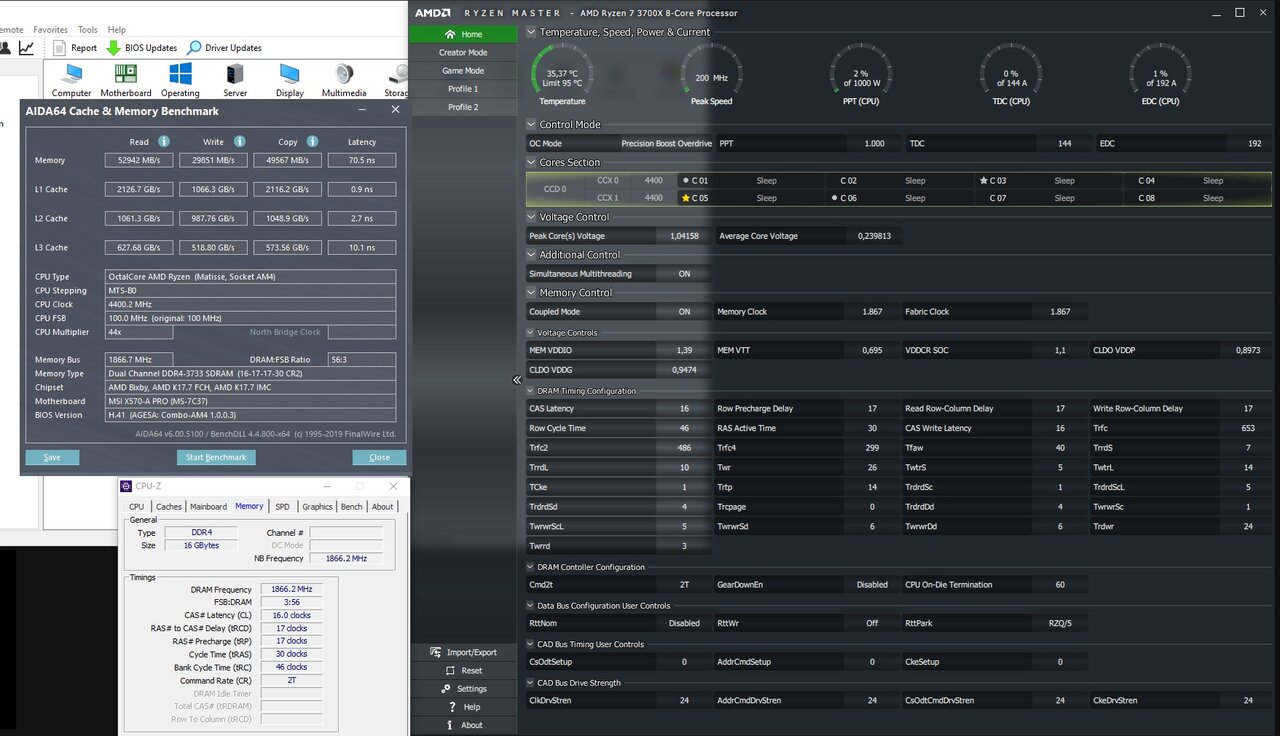
Task: Click the CAS Latency value field 16
Action: point(684,409)
